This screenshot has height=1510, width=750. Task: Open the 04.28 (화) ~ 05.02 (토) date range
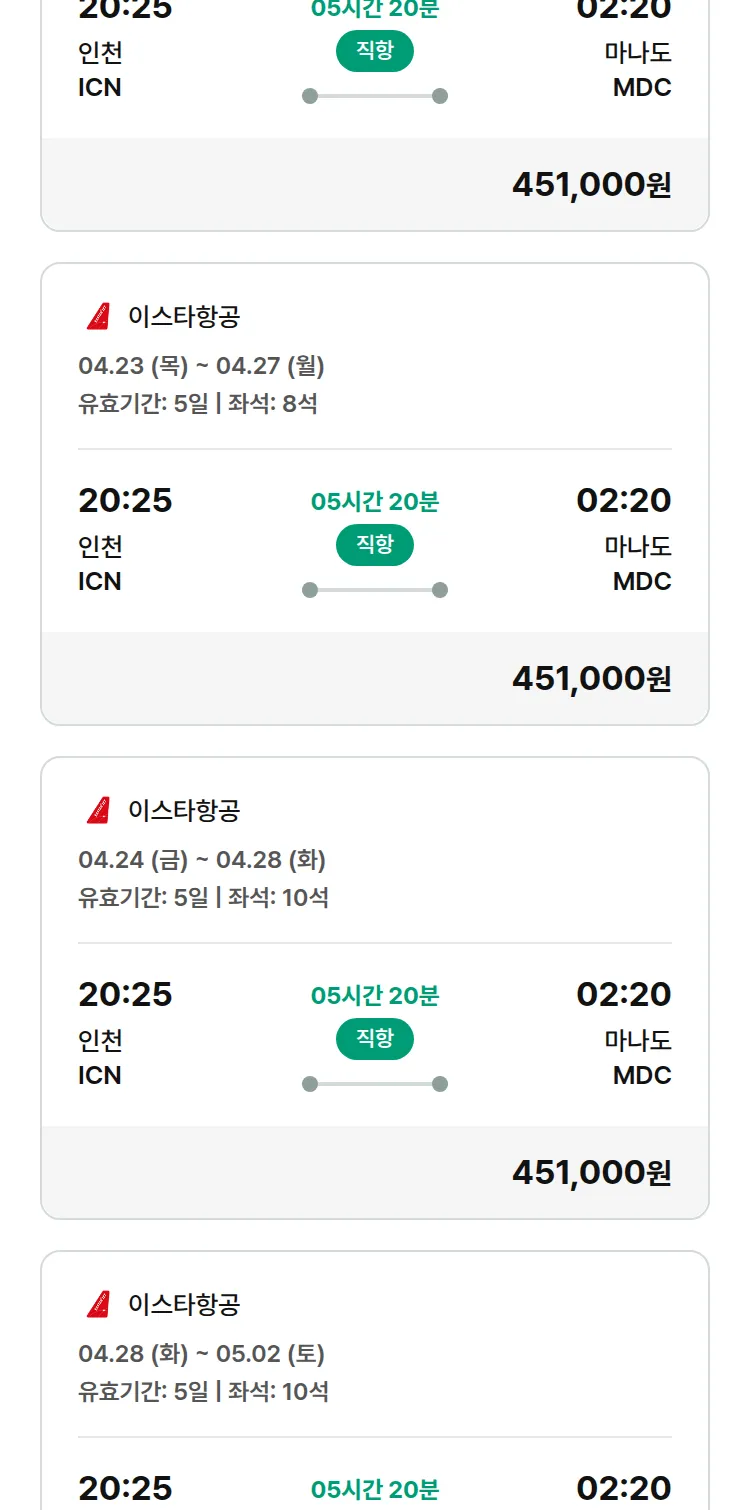(201, 1354)
